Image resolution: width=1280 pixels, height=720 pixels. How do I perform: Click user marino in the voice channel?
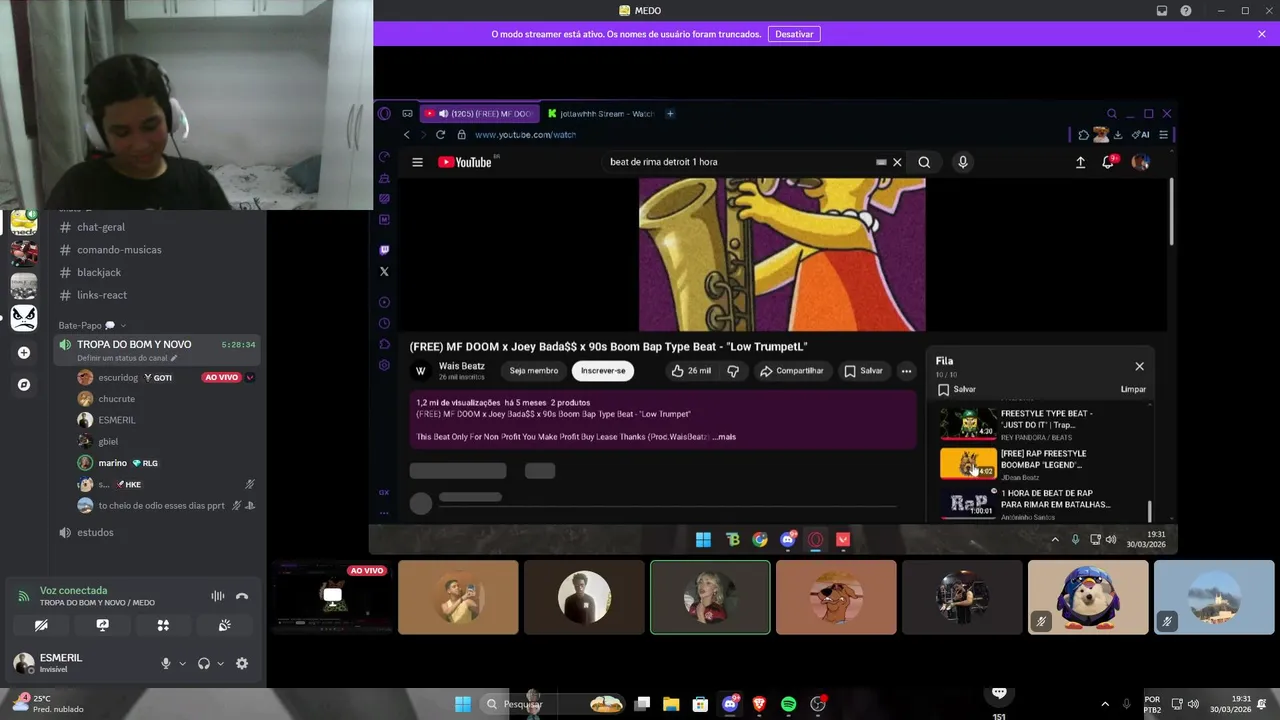[112, 463]
